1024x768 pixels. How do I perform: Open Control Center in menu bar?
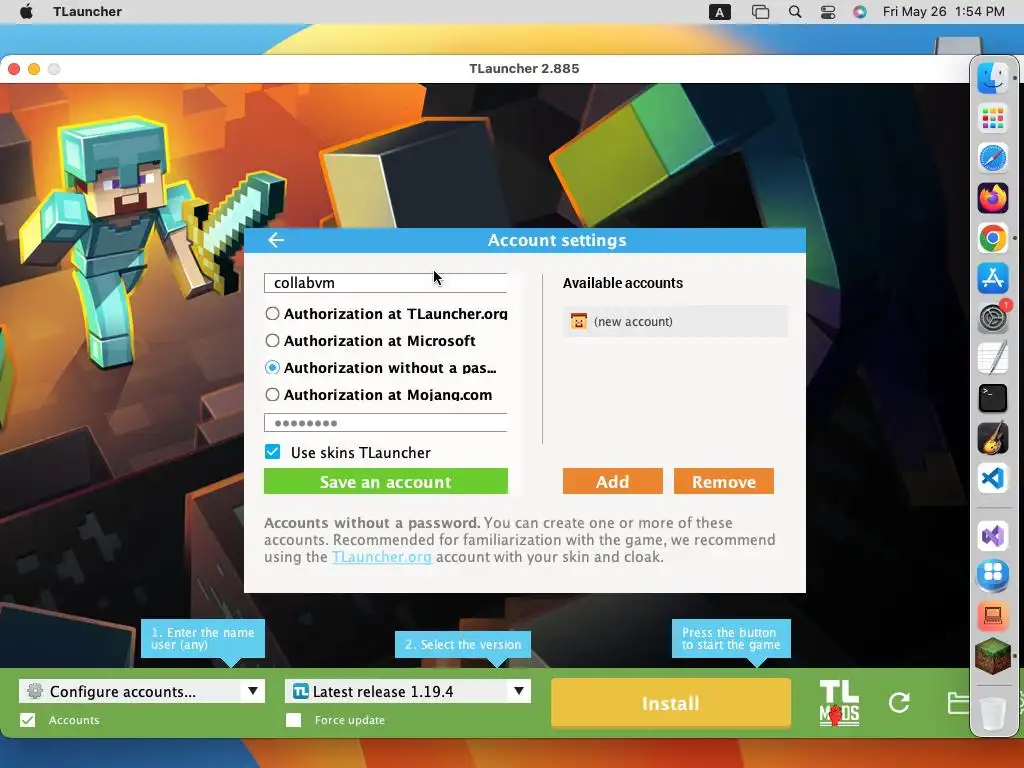(x=827, y=12)
